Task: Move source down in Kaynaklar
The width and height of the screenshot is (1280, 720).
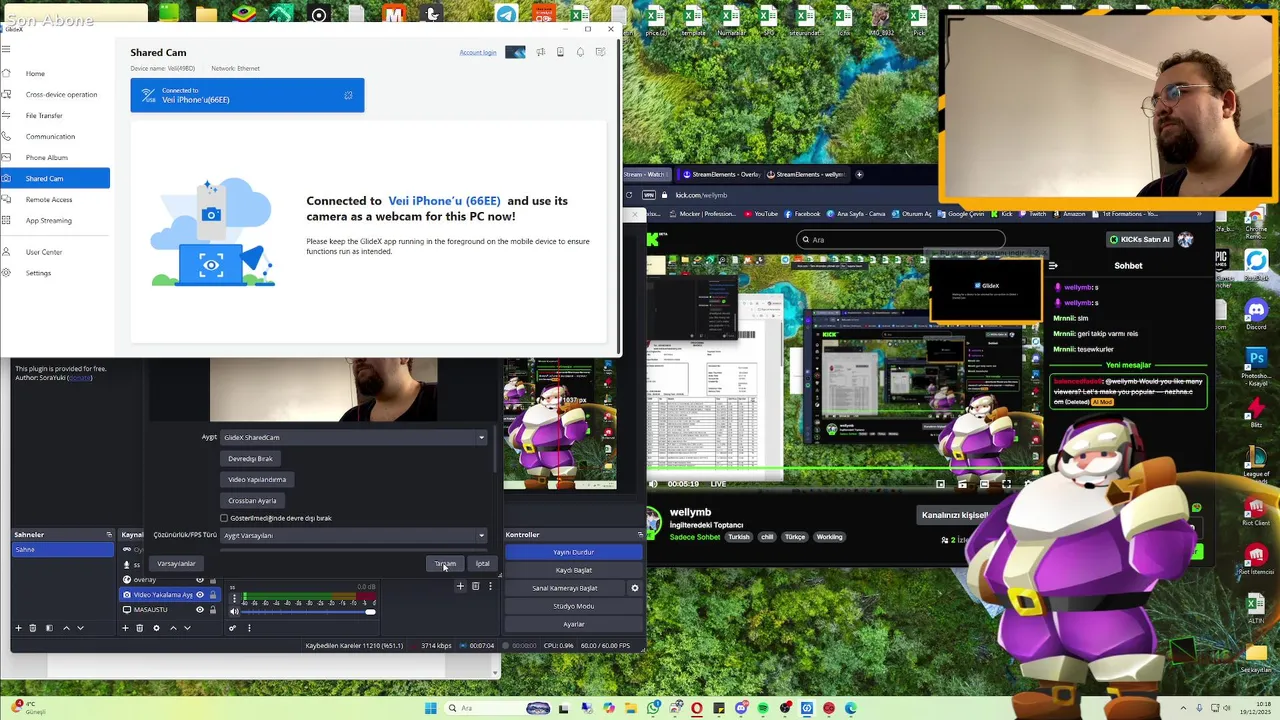Action: (187, 628)
